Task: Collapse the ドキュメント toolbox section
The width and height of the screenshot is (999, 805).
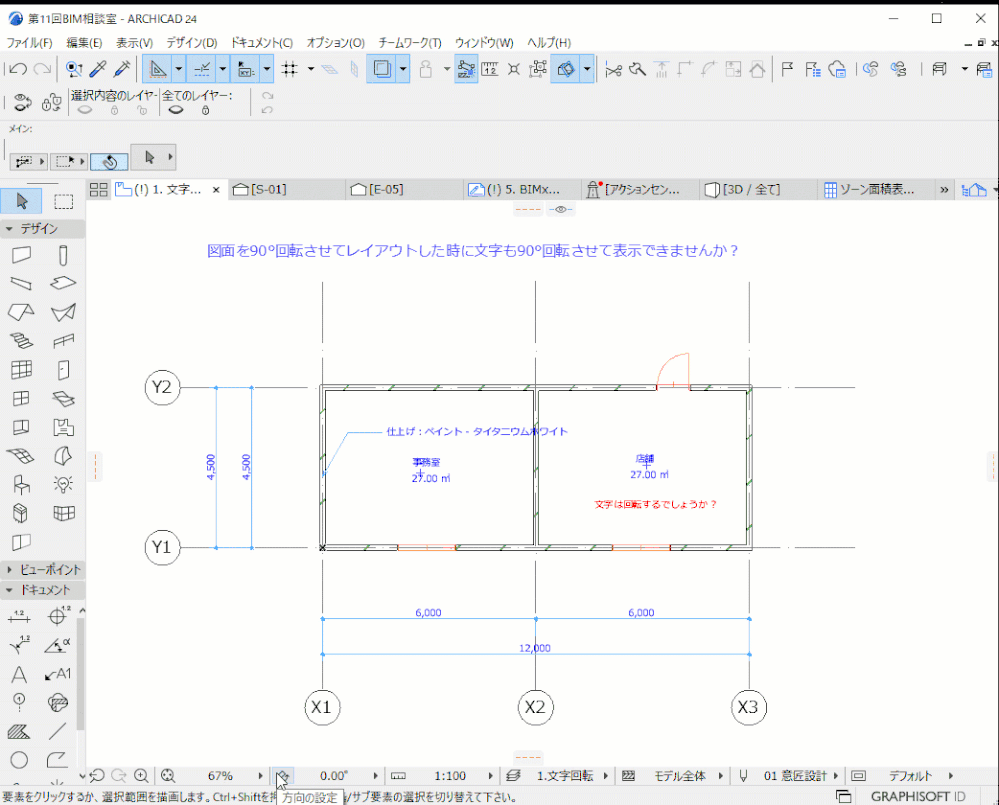Action: [9, 590]
